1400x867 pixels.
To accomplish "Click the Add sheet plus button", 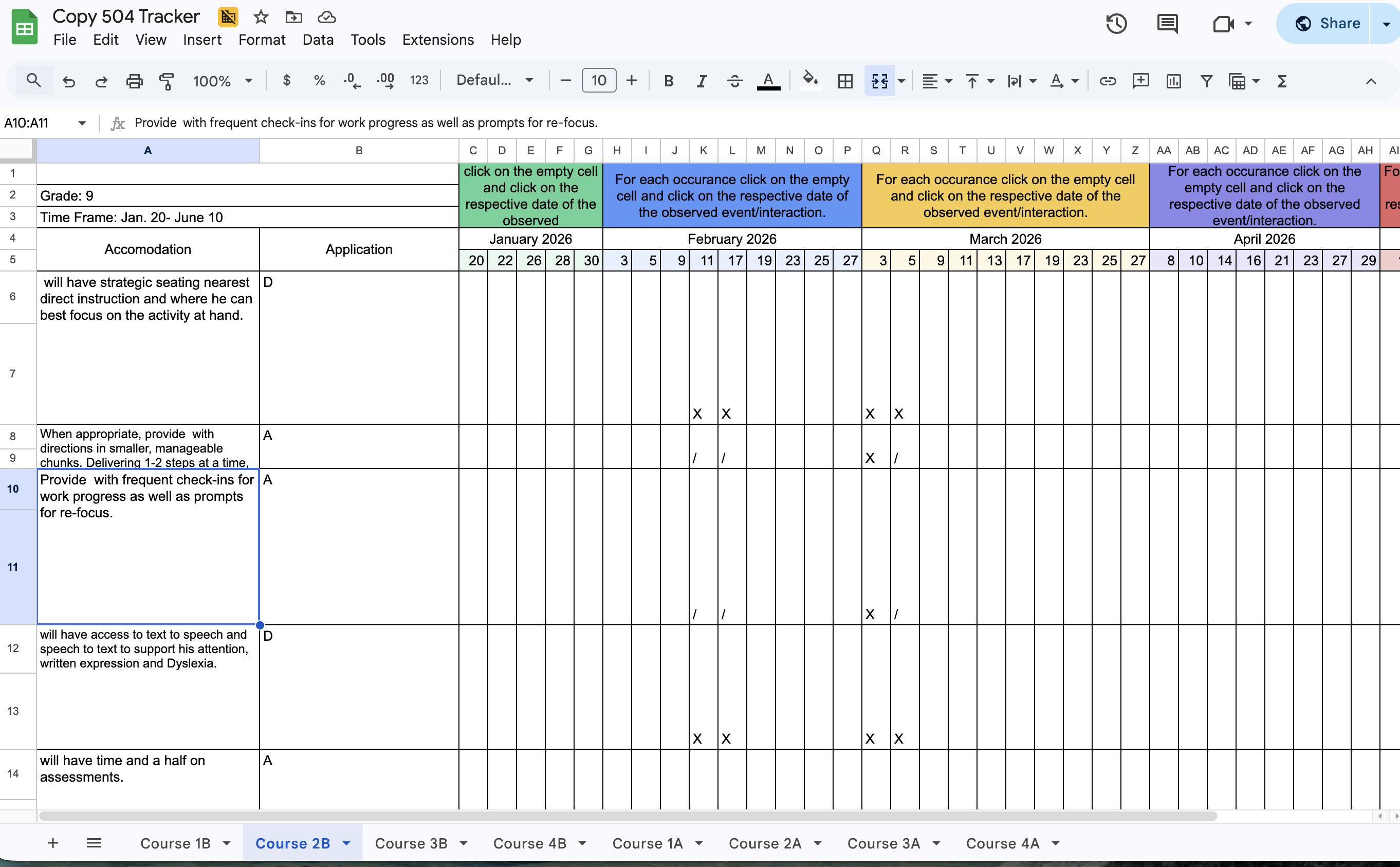I will (53, 843).
